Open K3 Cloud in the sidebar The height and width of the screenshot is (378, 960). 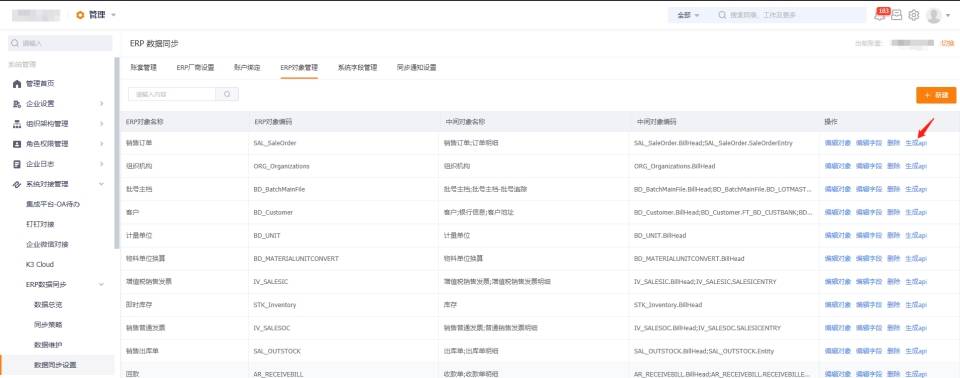40,265
